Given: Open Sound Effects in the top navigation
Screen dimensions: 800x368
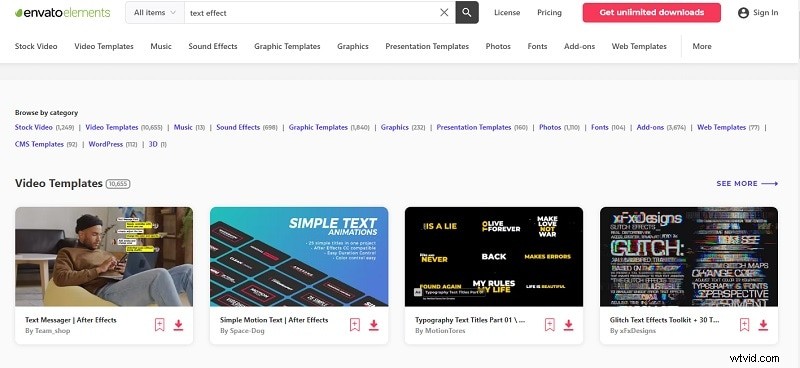Looking at the screenshot, I should coord(213,46).
